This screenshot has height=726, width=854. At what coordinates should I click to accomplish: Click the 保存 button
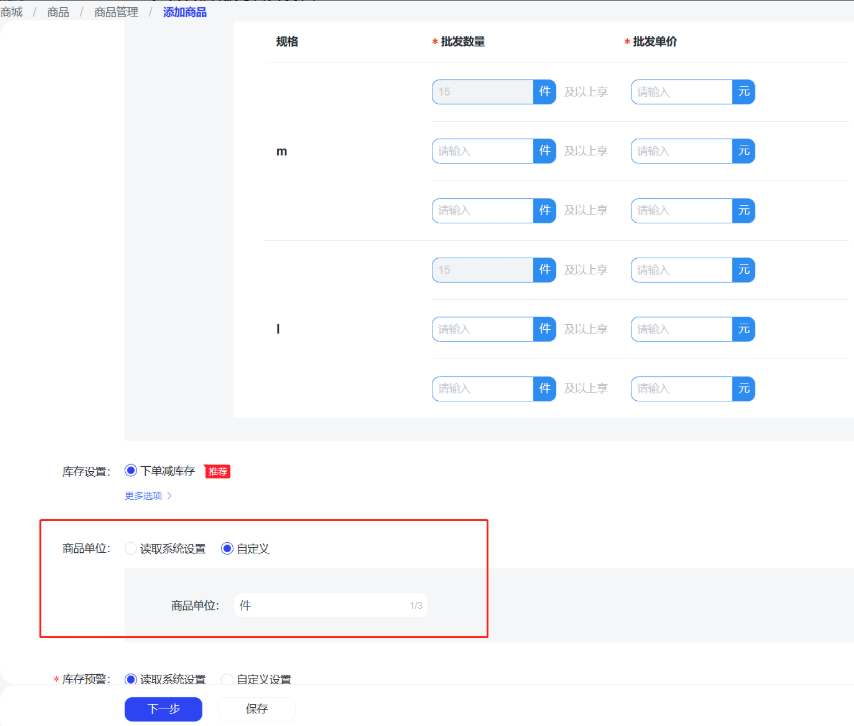(x=257, y=709)
